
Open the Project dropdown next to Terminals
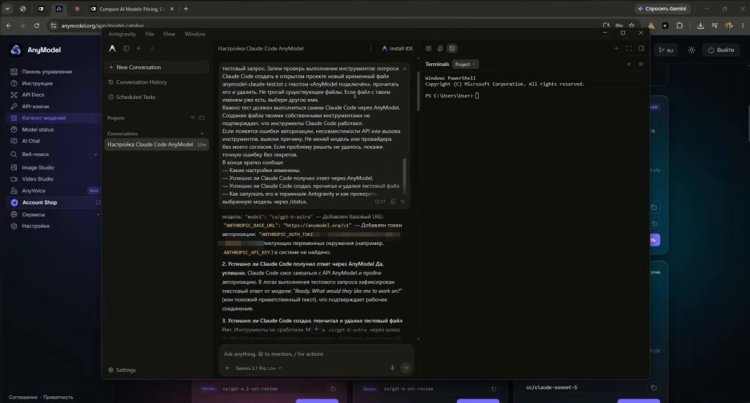[x=465, y=64]
